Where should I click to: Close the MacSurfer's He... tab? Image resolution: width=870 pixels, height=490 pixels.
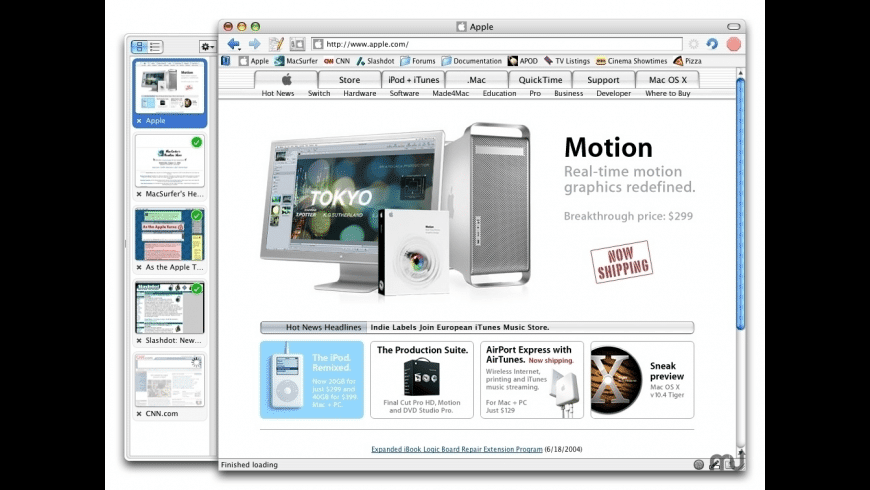pyautogui.click(x=139, y=194)
